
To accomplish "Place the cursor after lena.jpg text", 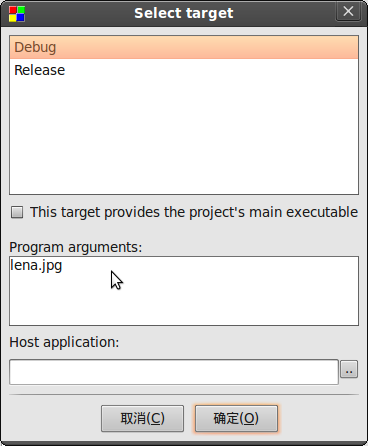I will [x=63, y=266].
